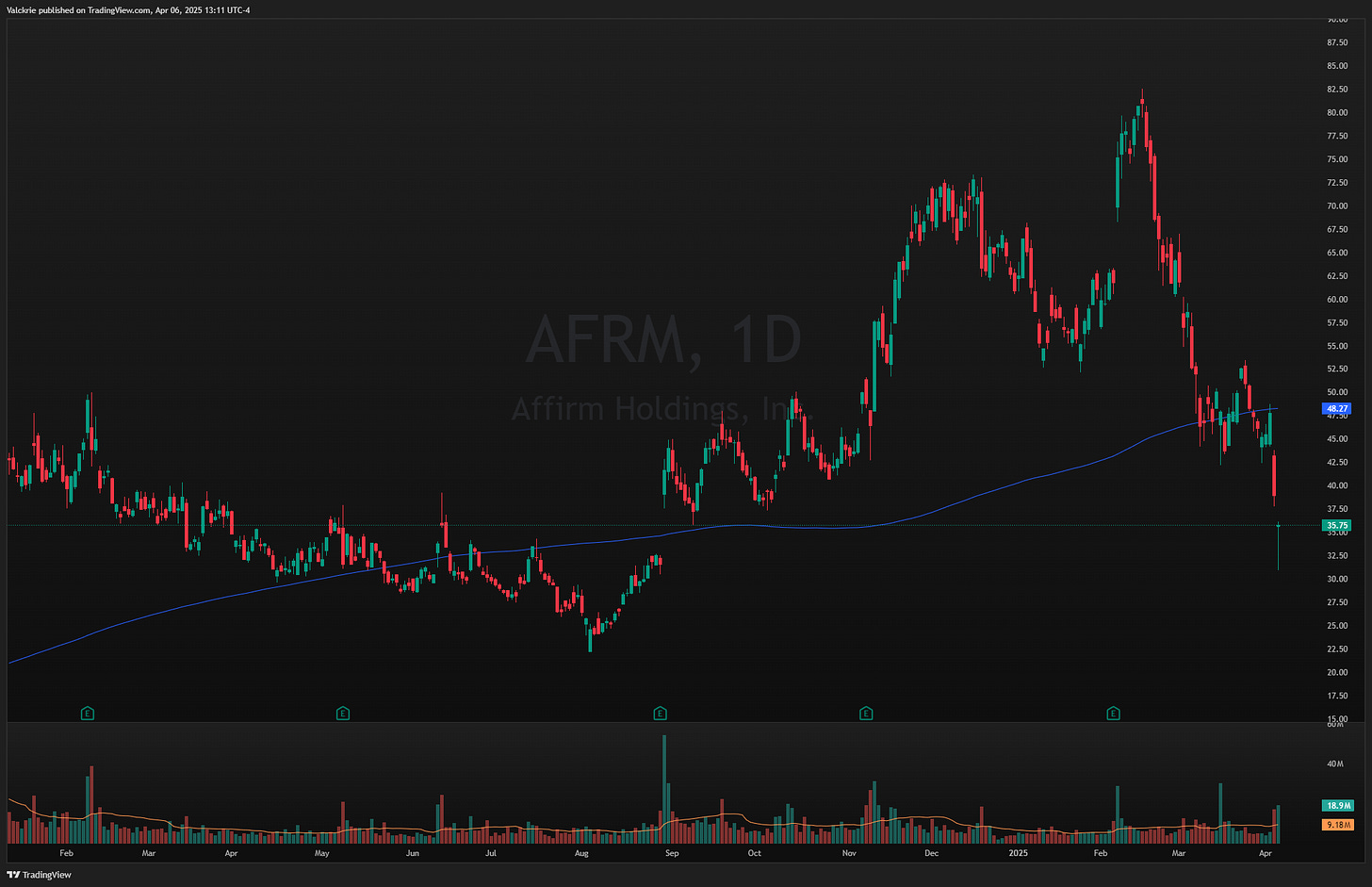Click the 75.00 price axis label
Image resolution: width=1372 pixels, height=887 pixels.
[x=1337, y=159]
